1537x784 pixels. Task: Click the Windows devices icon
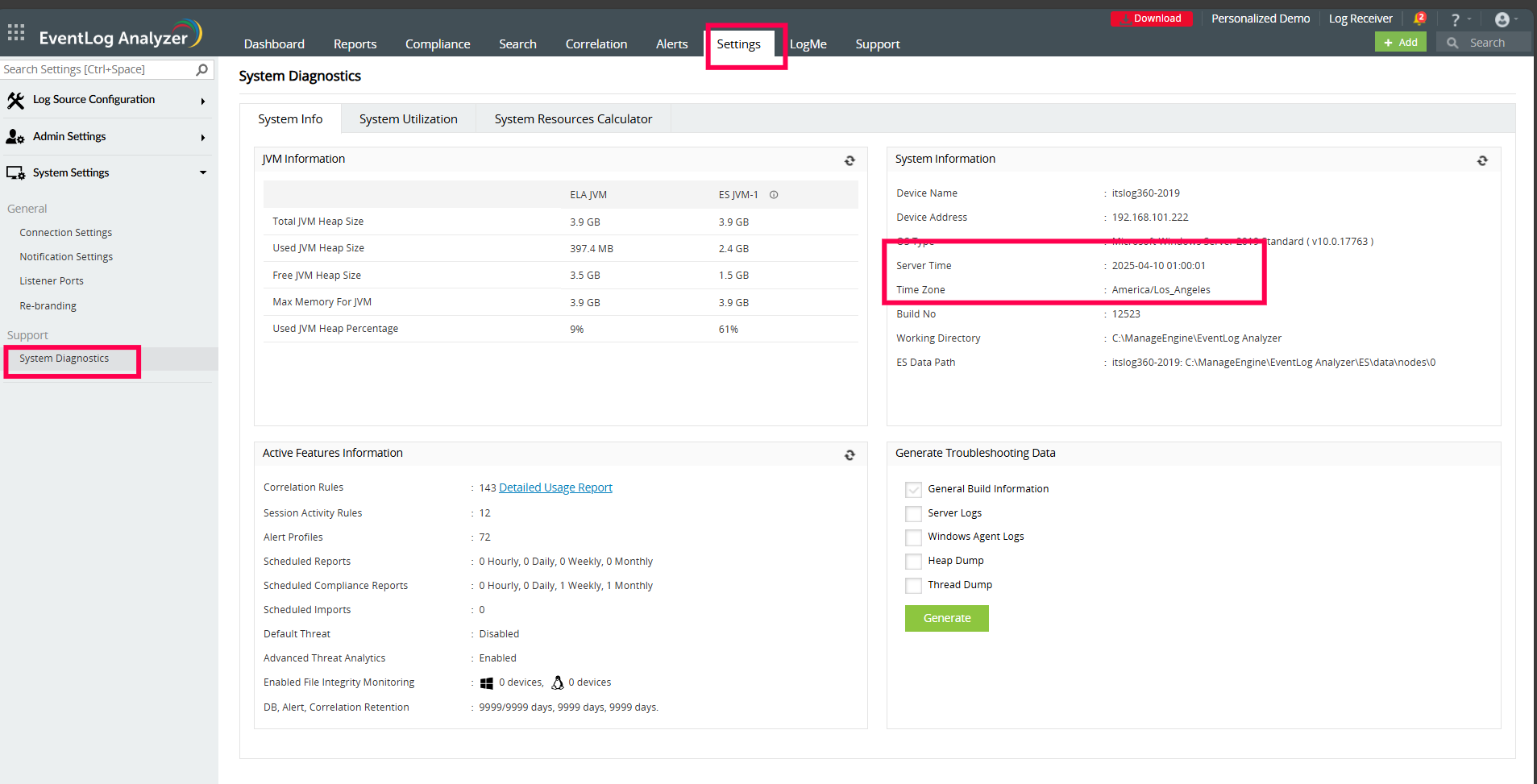(x=487, y=683)
